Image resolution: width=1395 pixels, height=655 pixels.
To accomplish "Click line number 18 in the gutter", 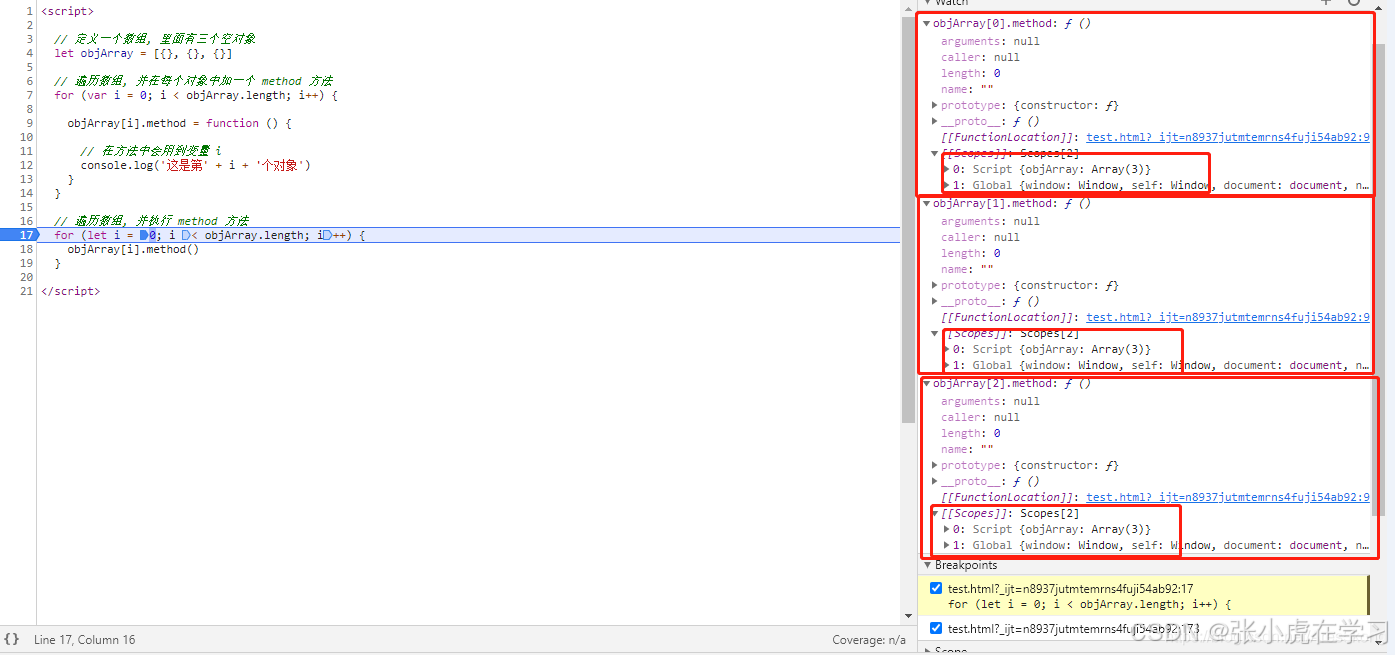I will tap(26, 249).
